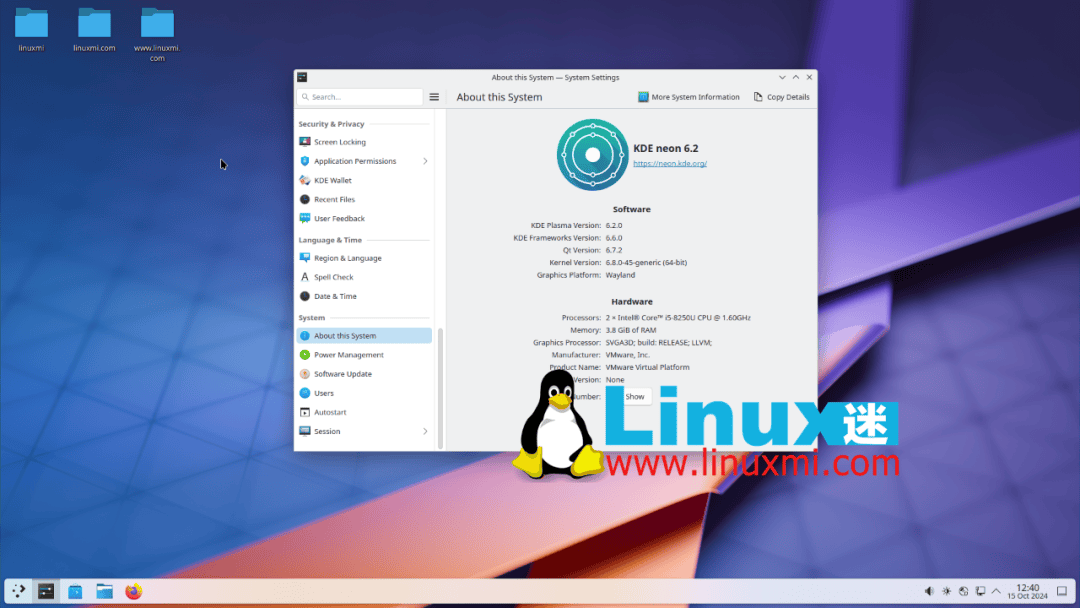The height and width of the screenshot is (608, 1080).
Task: Open Software Update settings
Action: 342,374
